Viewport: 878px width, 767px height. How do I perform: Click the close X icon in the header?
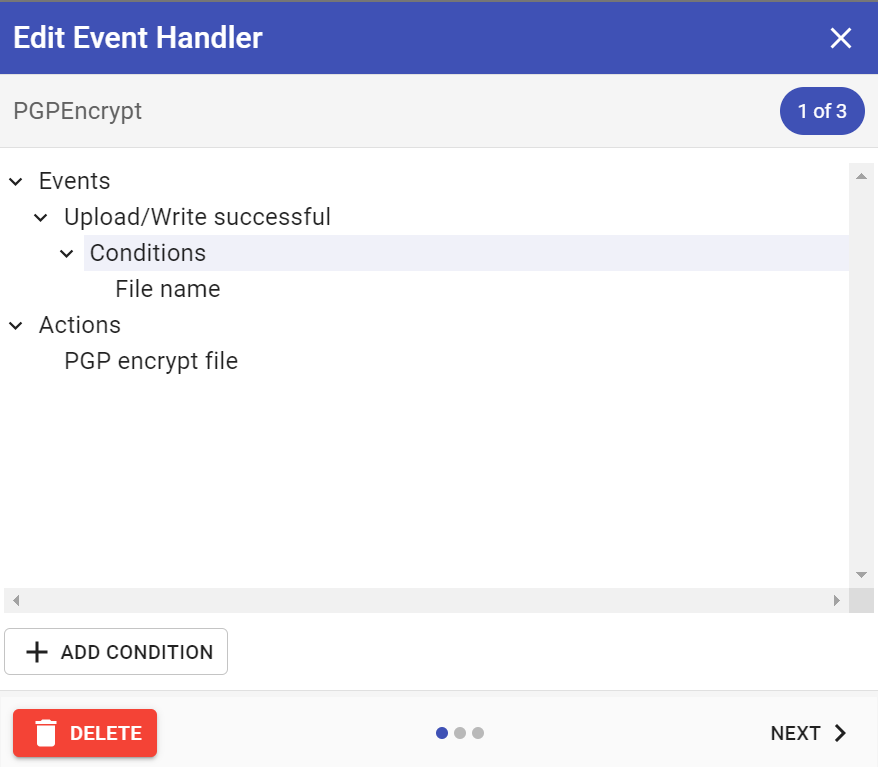click(841, 38)
